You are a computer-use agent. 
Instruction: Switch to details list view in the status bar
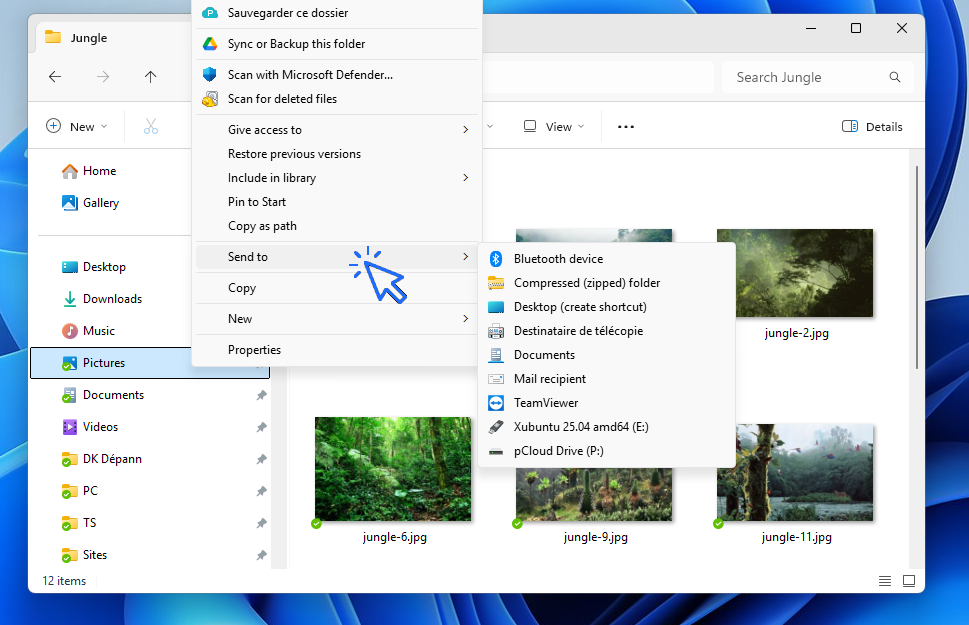(885, 580)
